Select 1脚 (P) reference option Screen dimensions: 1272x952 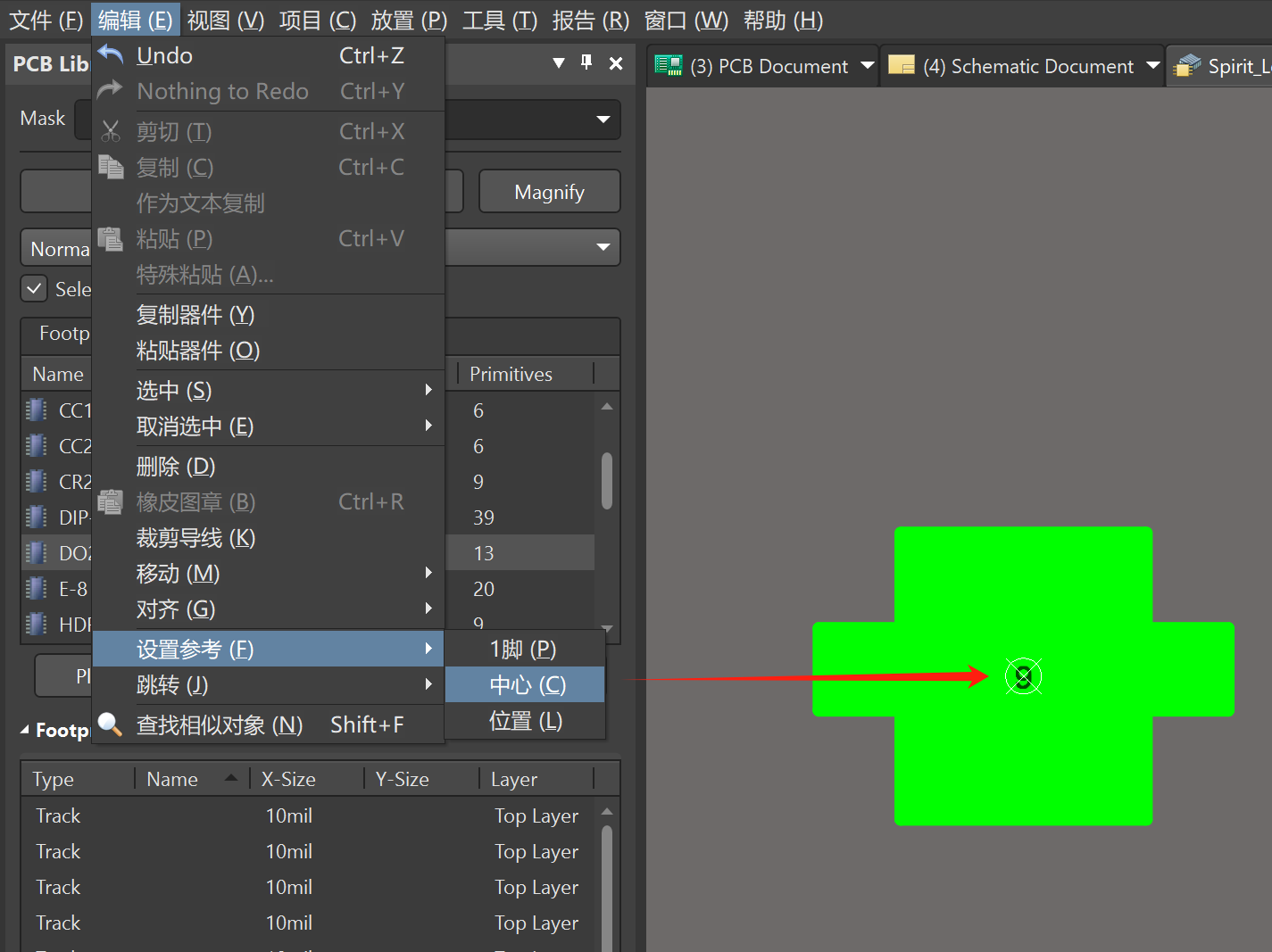pos(523,649)
